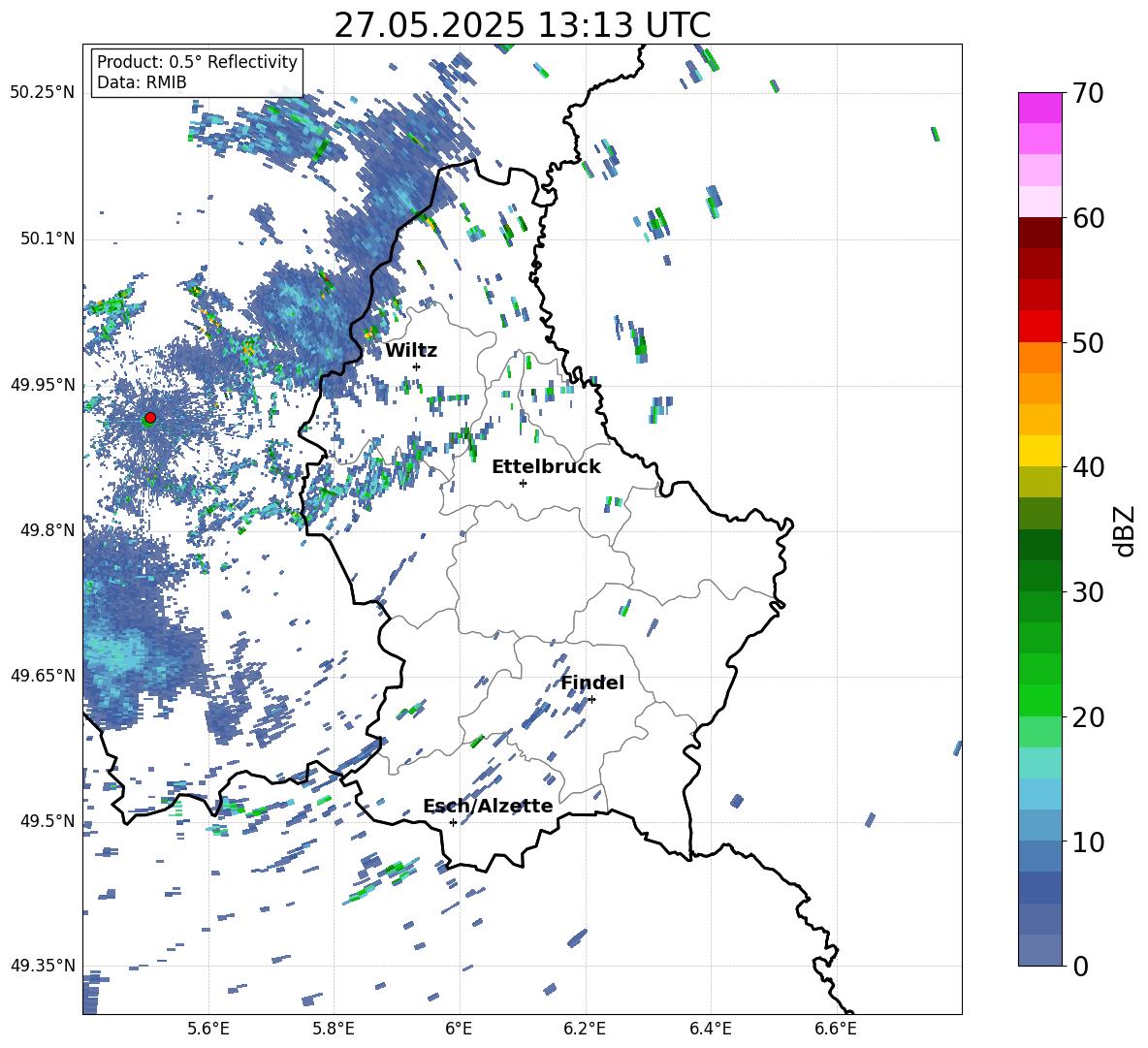This screenshot has height=1048, width=1148.
Task: Click the Findel station label
Action: 592,683
